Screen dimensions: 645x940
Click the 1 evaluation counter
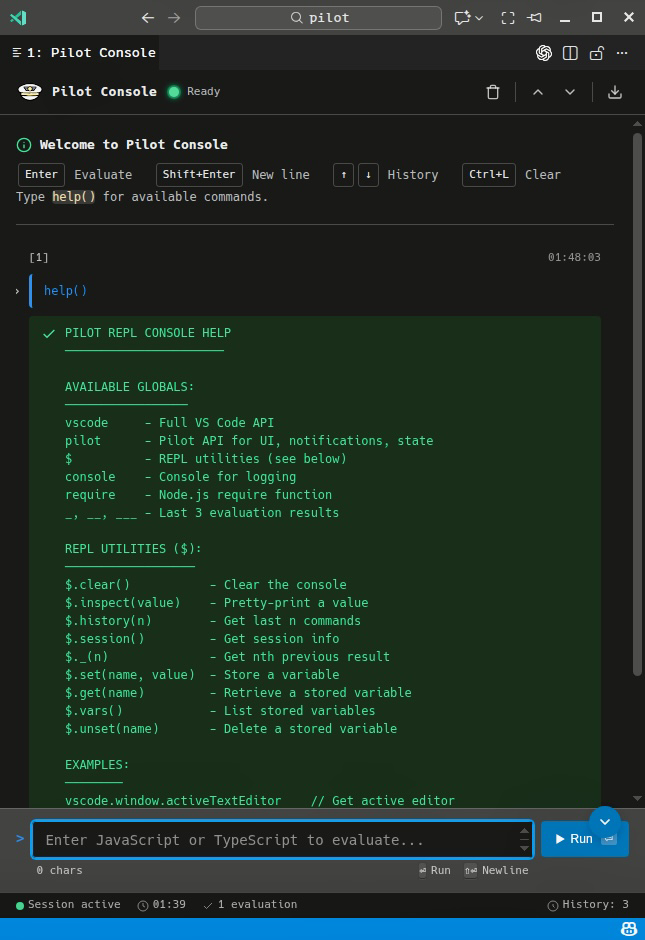pyautogui.click(x=251, y=905)
